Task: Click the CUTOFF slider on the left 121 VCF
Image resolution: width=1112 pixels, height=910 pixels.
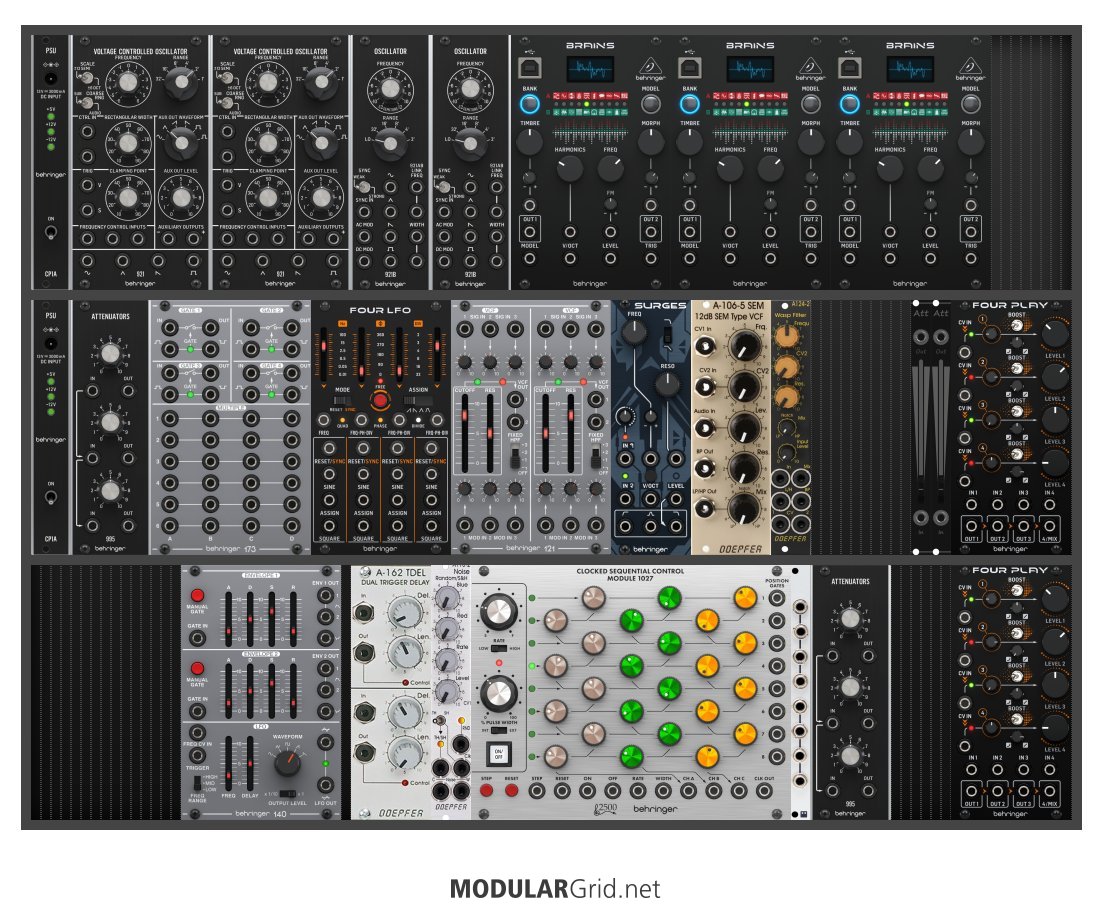Action: coord(465,433)
